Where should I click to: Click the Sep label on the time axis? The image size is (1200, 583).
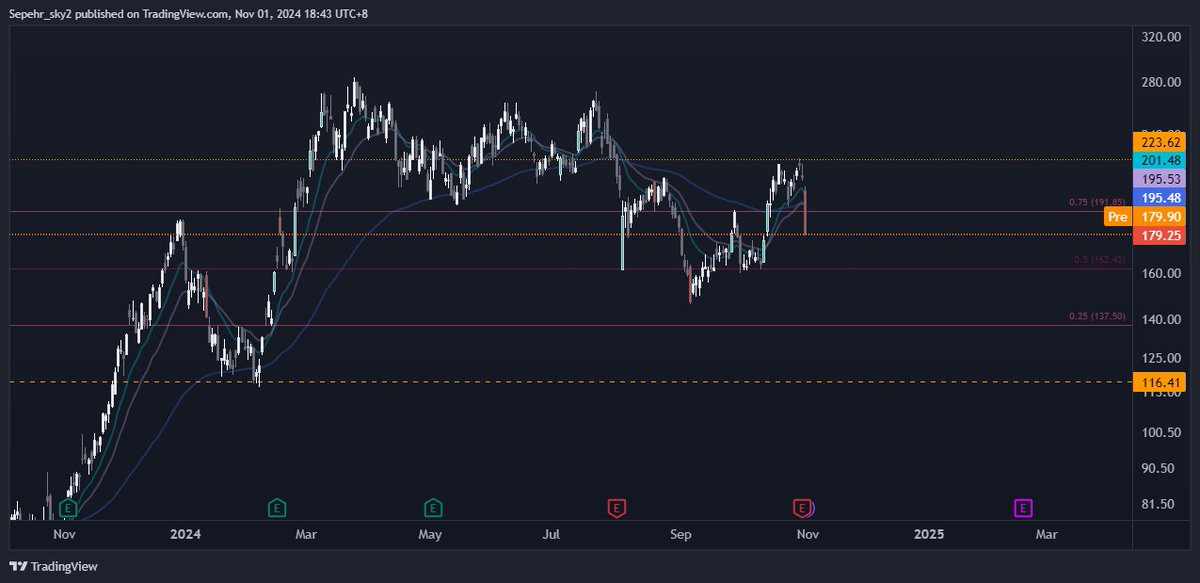point(681,535)
